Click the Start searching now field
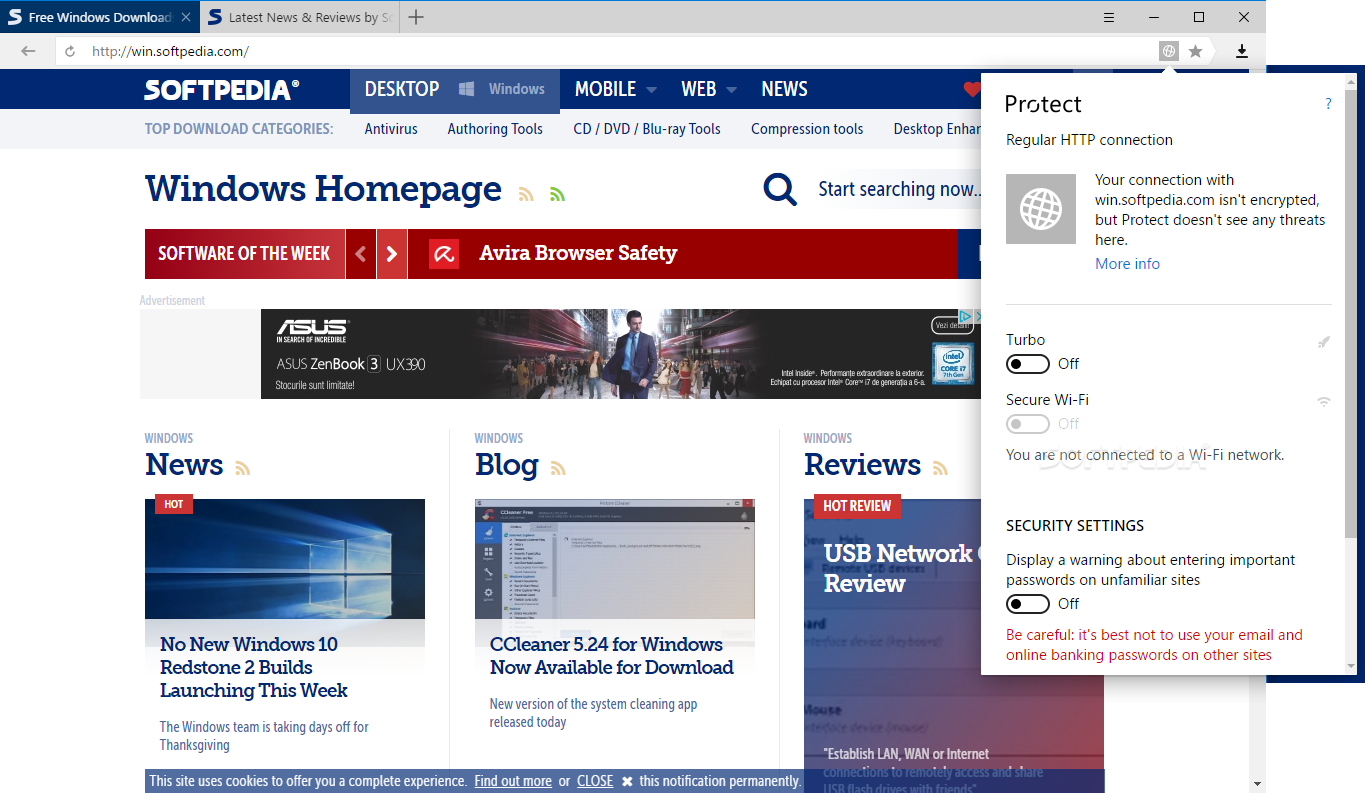The image size is (1365, 793). click(898, 189)
